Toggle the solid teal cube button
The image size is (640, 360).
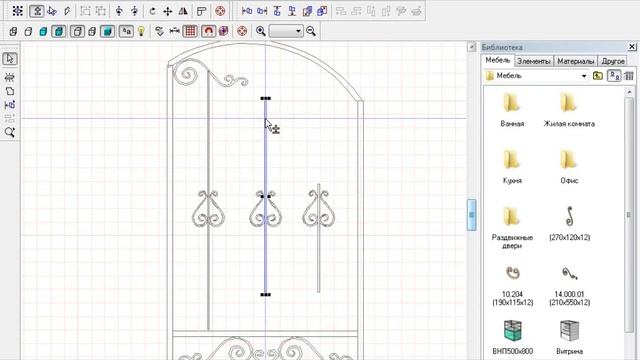(108, 31)
